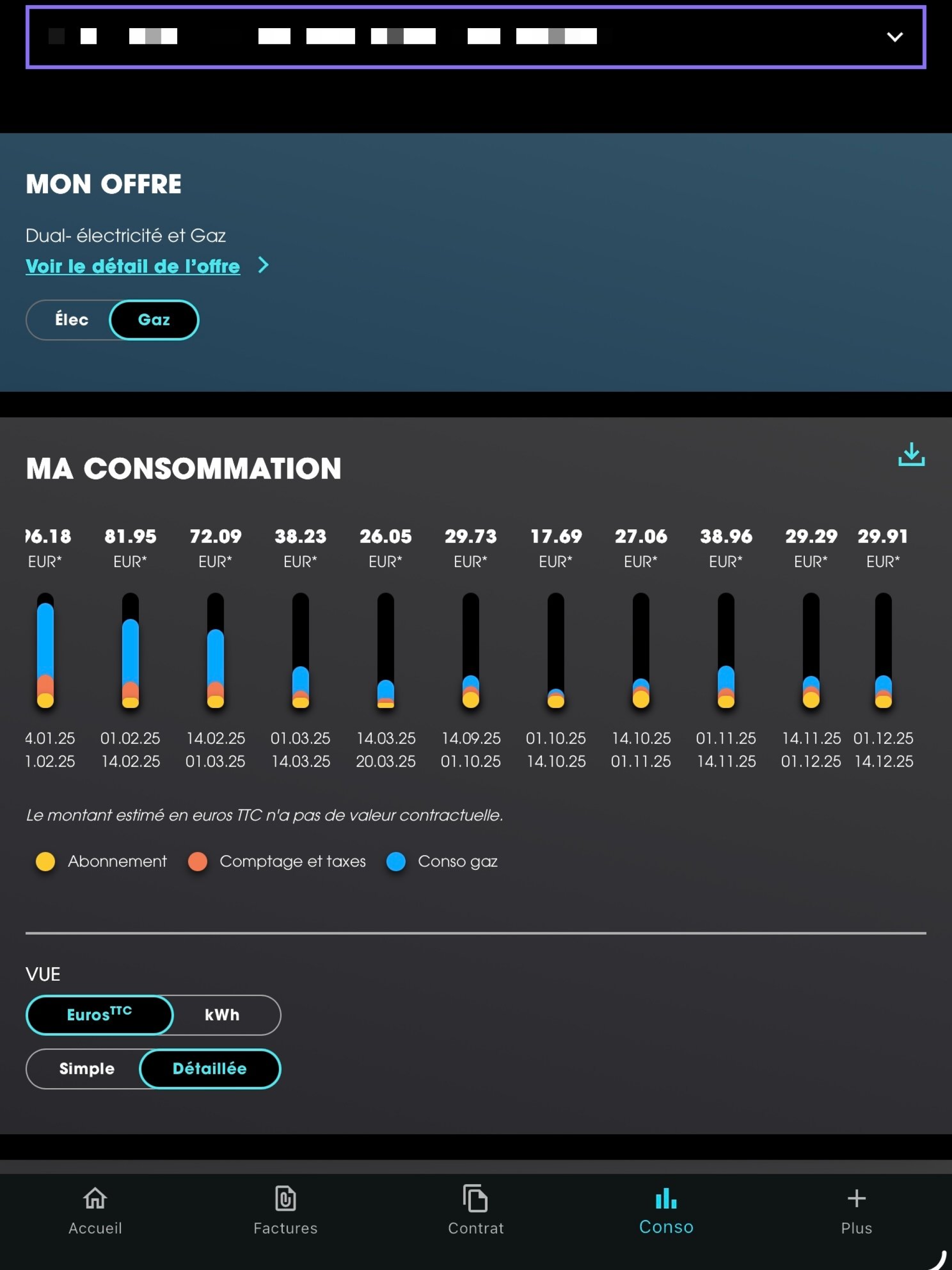This screenshot has width=952, height=1270.
Task: Open 'Voir le détail de l'offre' link
Action: (132, 266)
